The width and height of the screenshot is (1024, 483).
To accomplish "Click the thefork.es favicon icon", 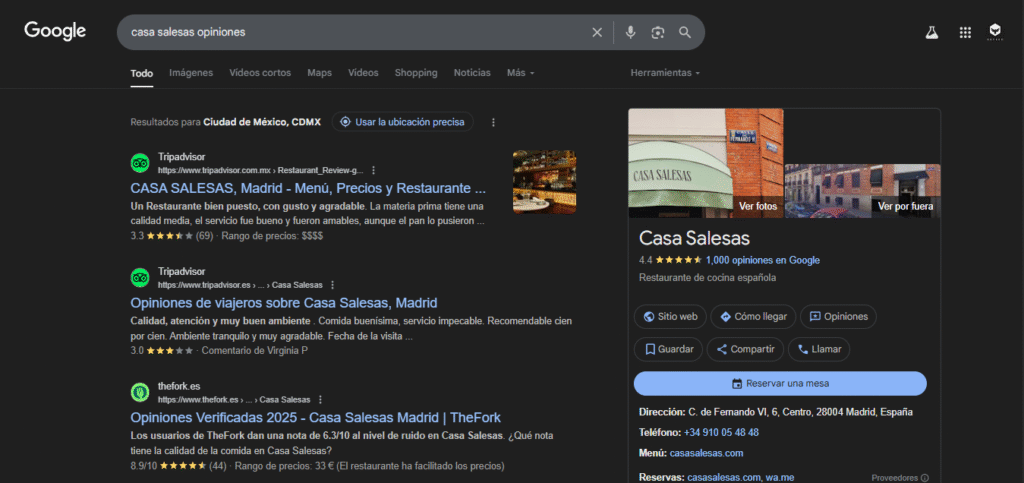I will click(x=140, y=392).
